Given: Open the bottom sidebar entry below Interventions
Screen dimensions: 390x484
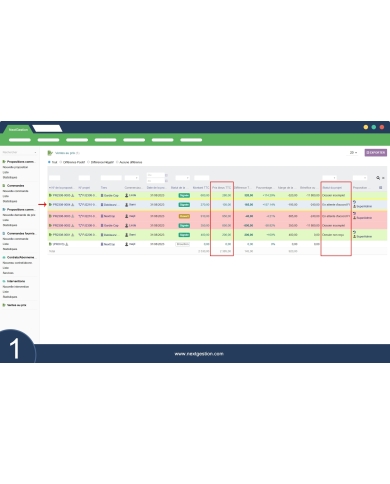Looking at the screenshot, I should [16, 305].
